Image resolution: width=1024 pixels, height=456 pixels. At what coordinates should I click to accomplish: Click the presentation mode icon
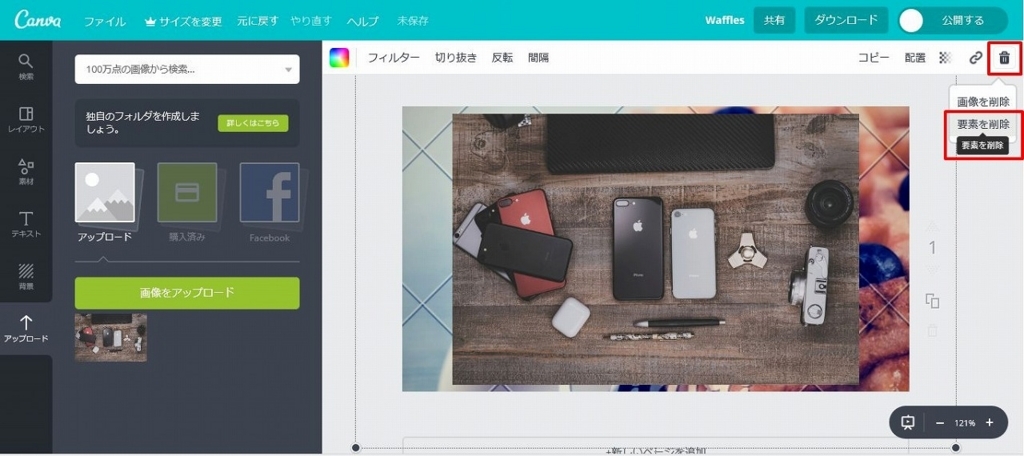[908, 423]
